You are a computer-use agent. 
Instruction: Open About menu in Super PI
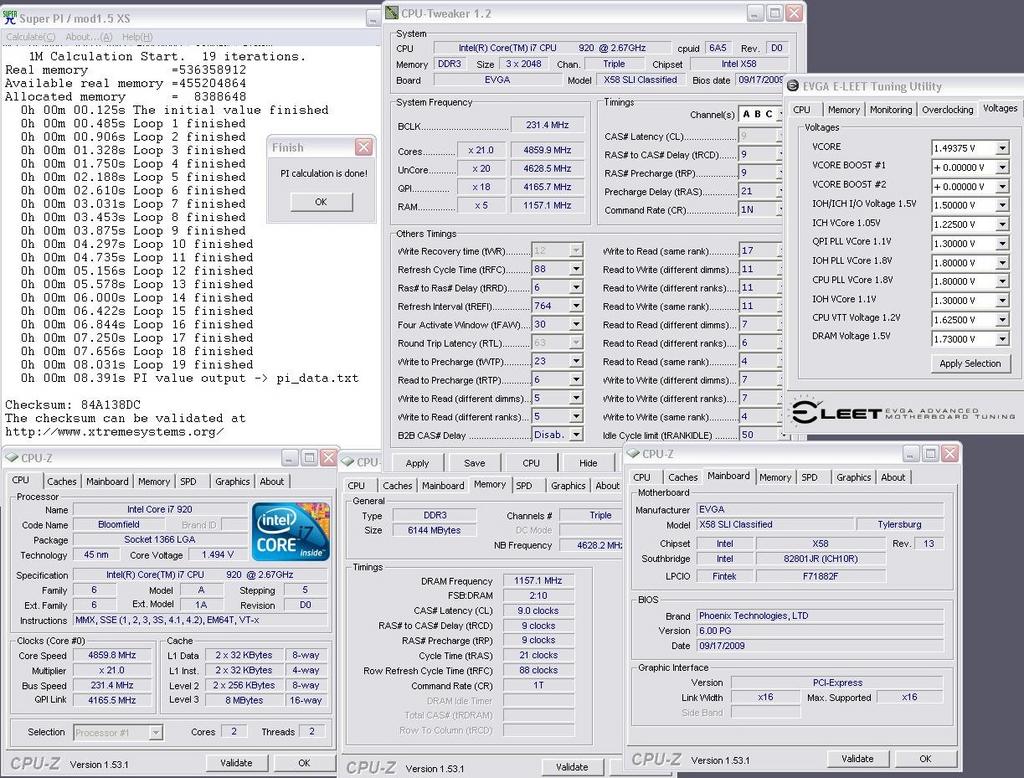(89, 37)
